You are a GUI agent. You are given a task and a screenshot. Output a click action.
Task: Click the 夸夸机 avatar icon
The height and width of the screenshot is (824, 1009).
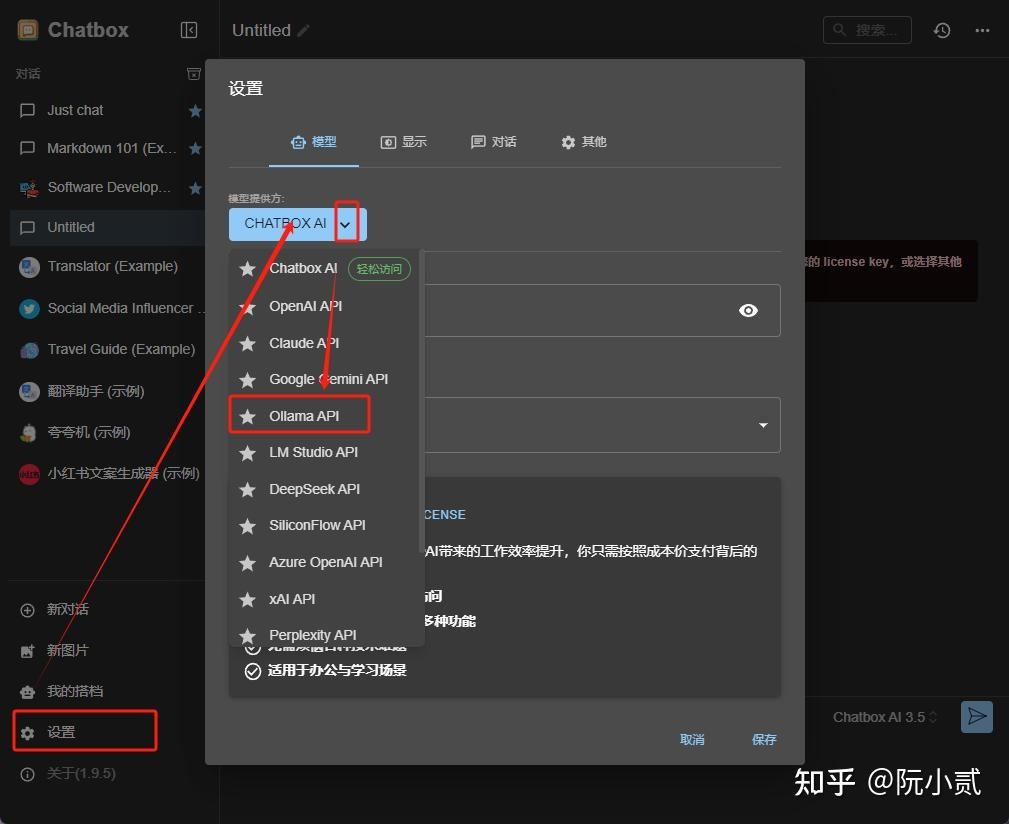pos(29,432)
